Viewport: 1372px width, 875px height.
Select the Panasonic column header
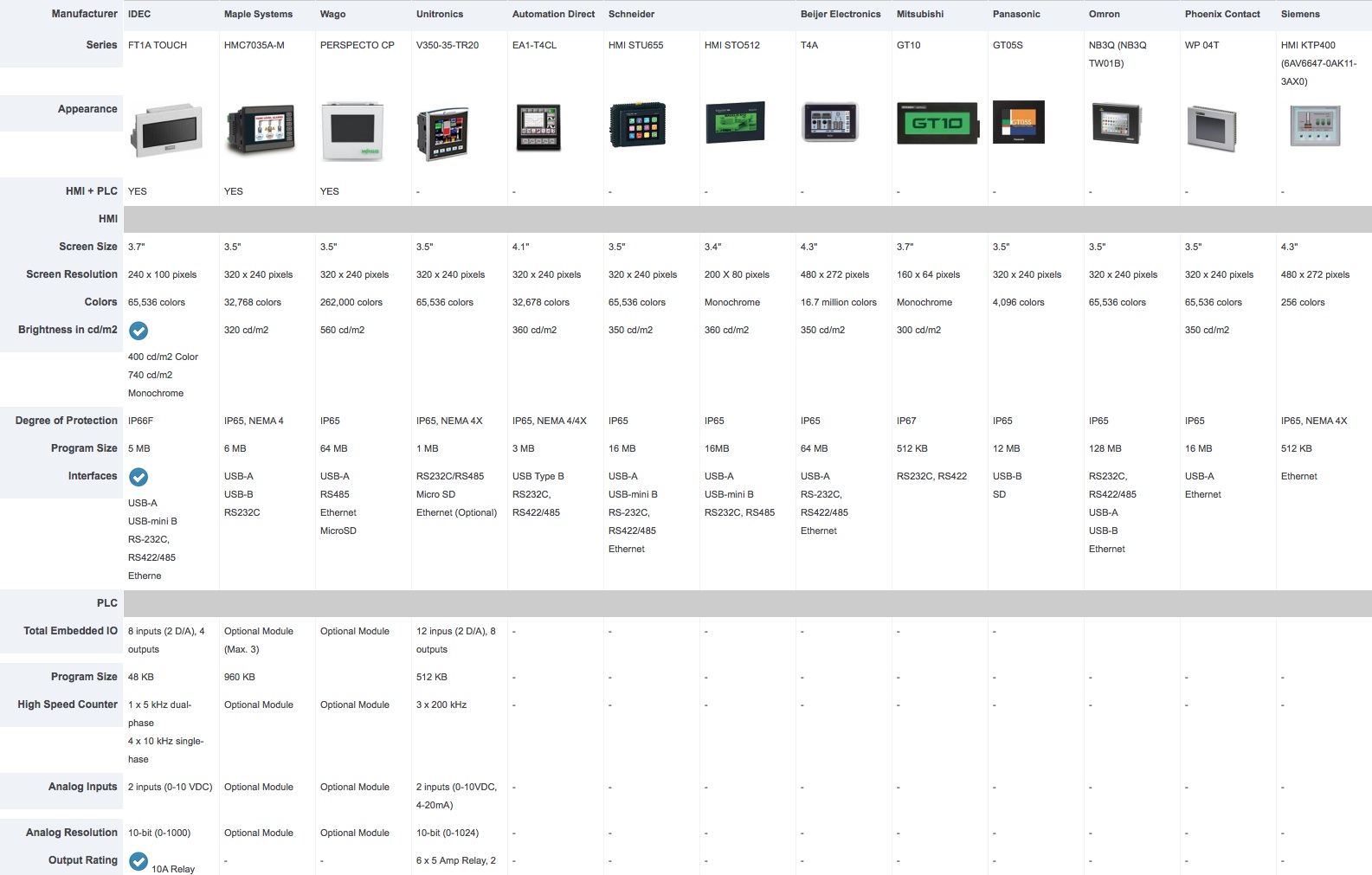tap(1016, 14)
